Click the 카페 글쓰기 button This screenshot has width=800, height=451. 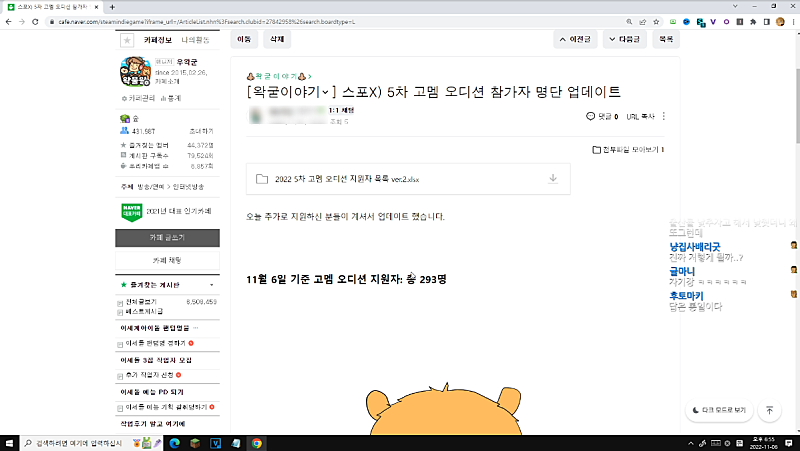pyautogui.click(x=167, y=238)
